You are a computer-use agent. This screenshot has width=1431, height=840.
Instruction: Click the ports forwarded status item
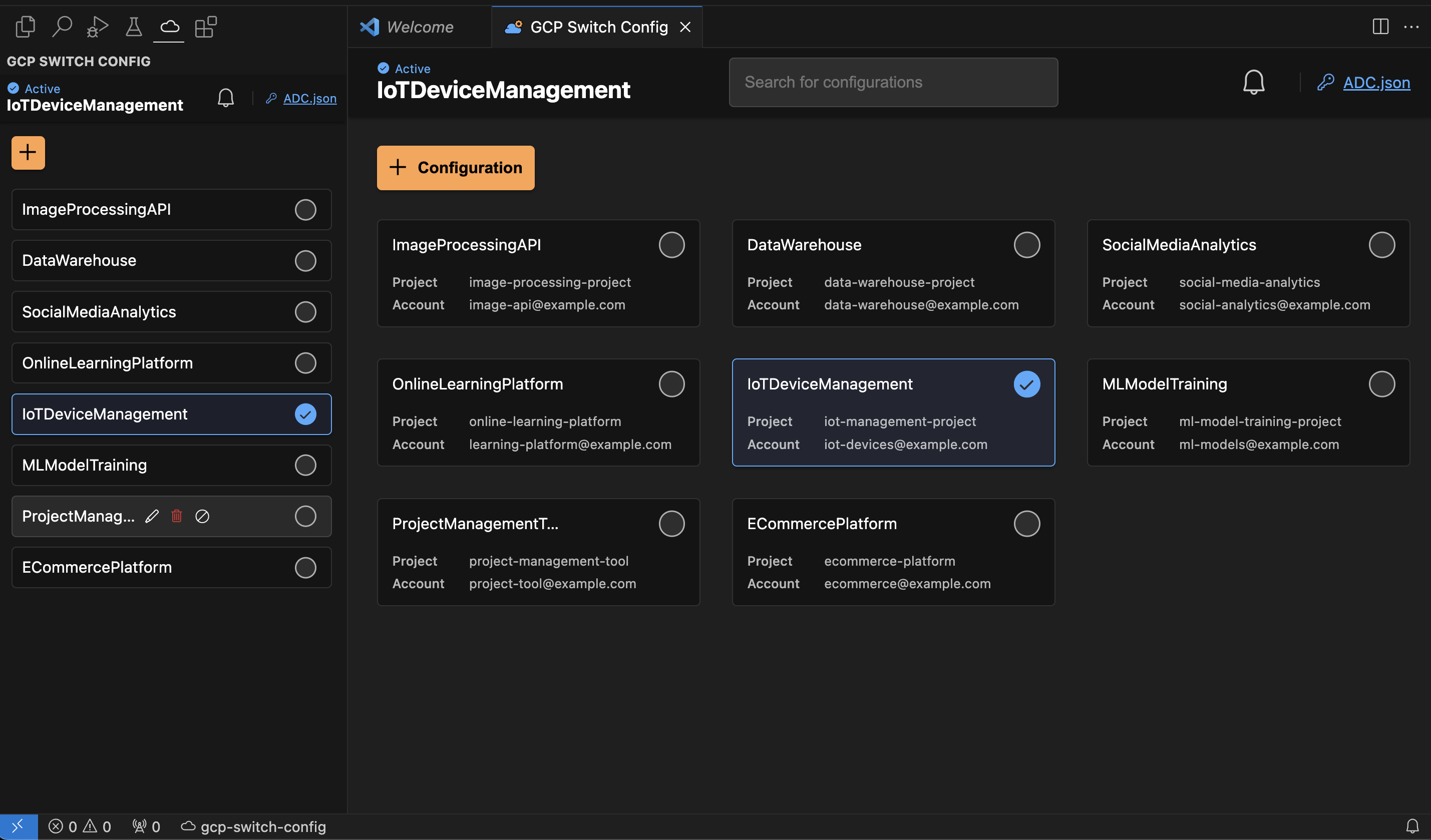click(x=146, y=826)
